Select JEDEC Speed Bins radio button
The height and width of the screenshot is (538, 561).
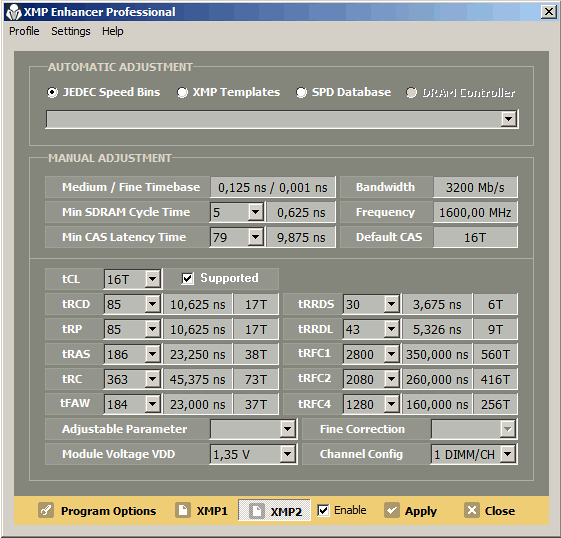[x=52, y=93]
